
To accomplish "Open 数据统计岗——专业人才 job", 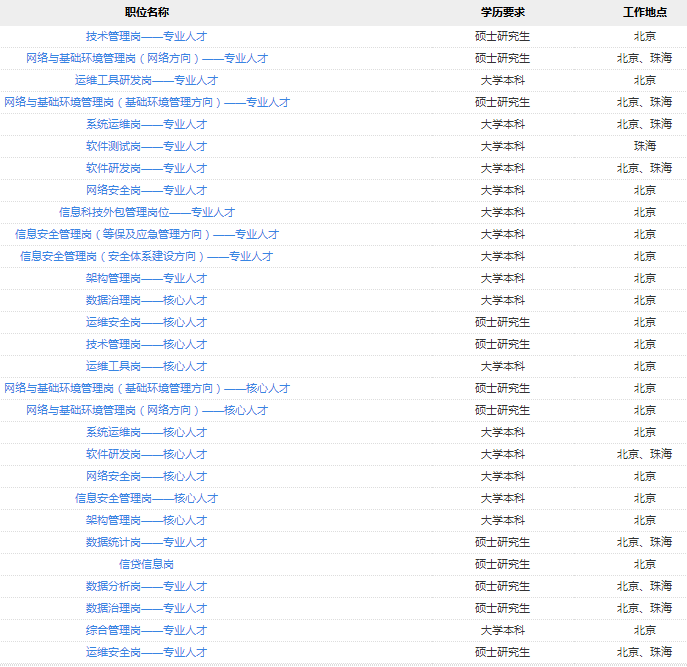I will point(146,542).
